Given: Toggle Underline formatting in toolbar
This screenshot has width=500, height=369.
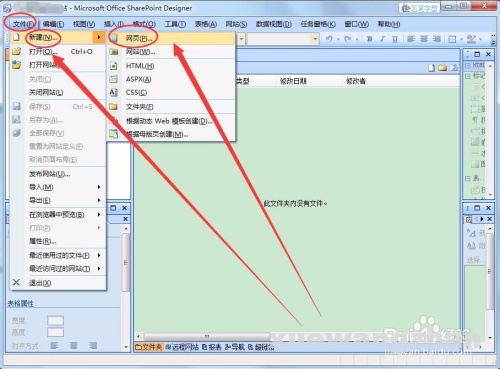Looking at the screenshot, I should 395,39.
